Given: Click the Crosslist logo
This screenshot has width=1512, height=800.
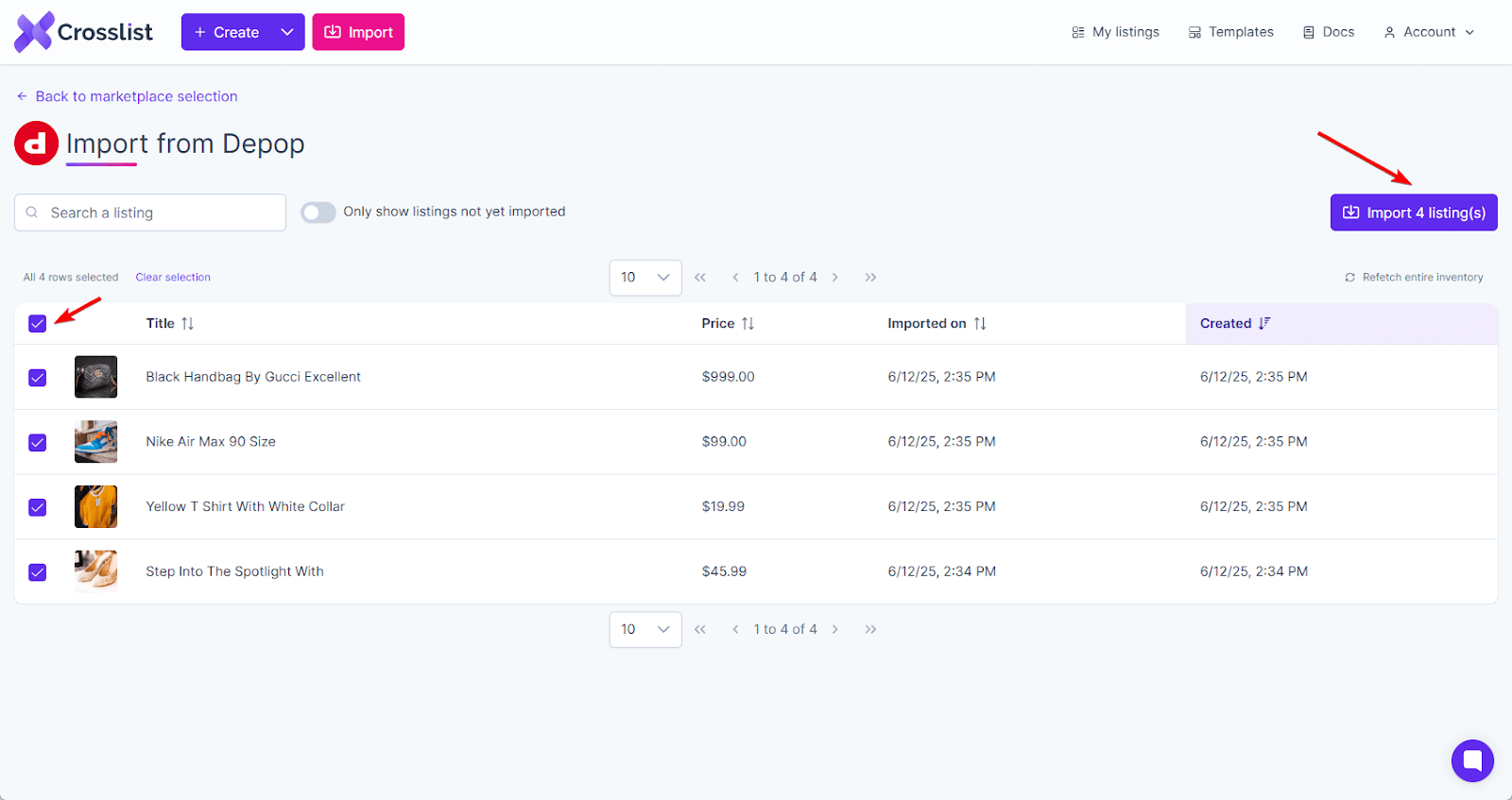Looking at the screenshot, I should [83, 32].
